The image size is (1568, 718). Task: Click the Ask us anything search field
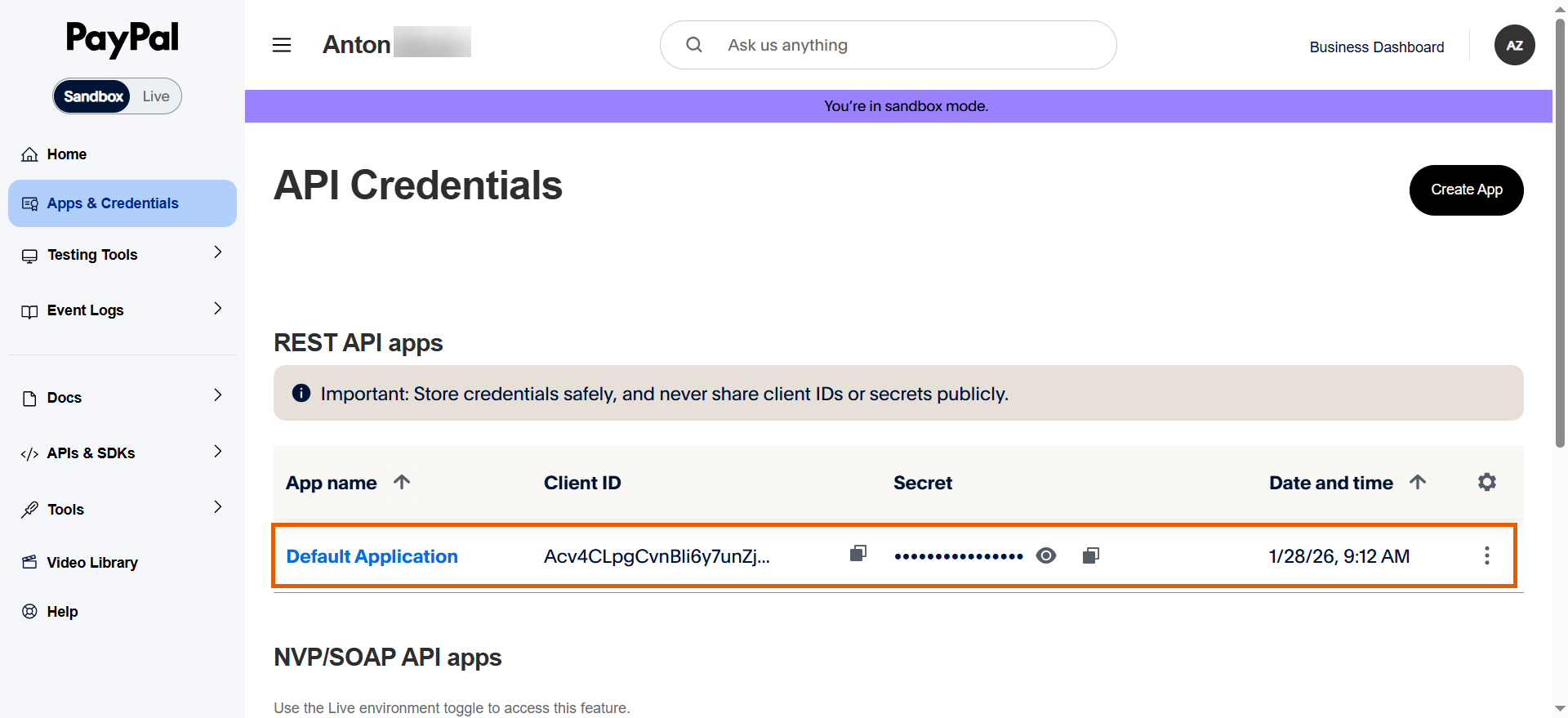888,45
